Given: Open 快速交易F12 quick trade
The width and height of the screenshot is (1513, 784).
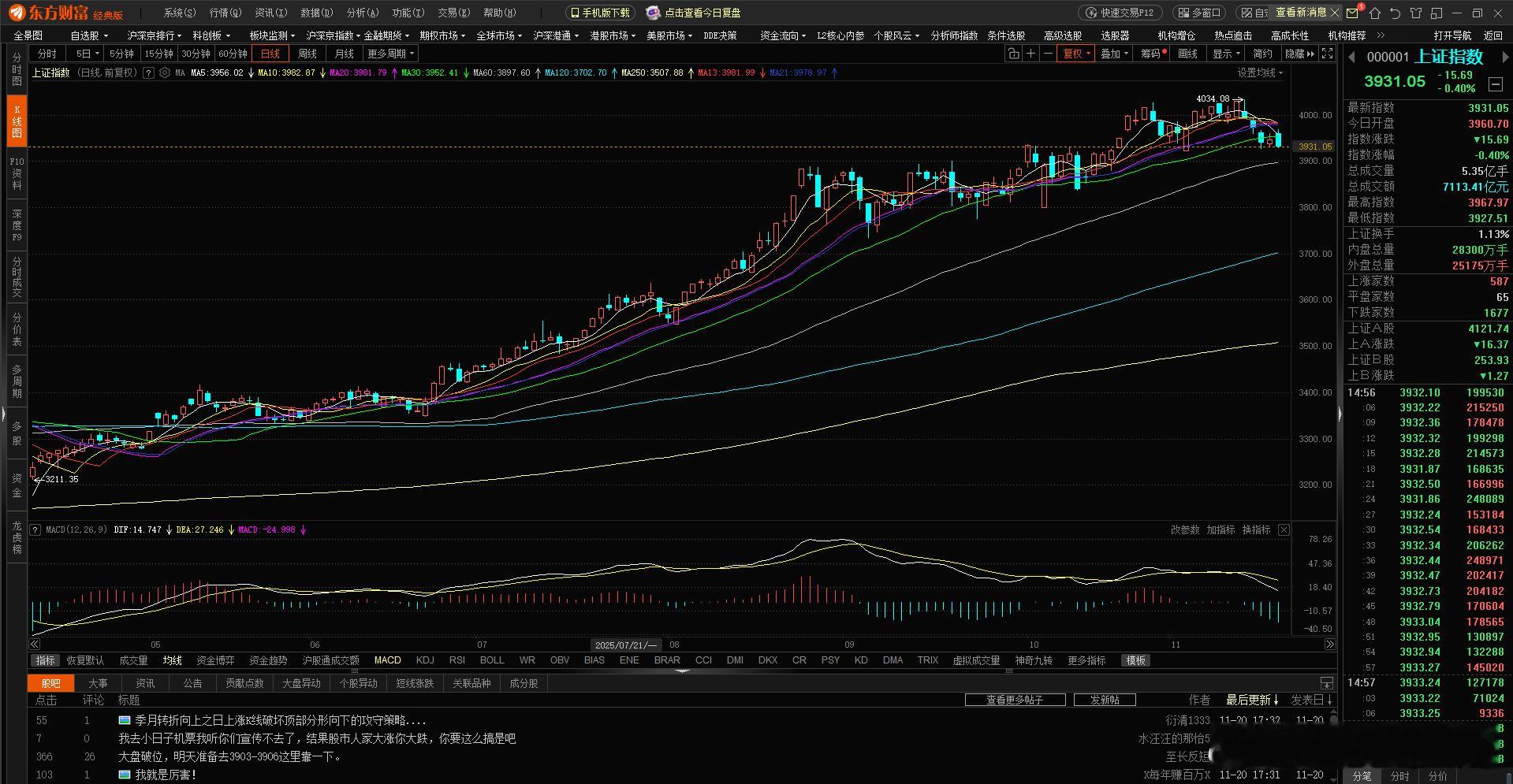Looking at the screenshot, I should click(x=1120, y=13).
